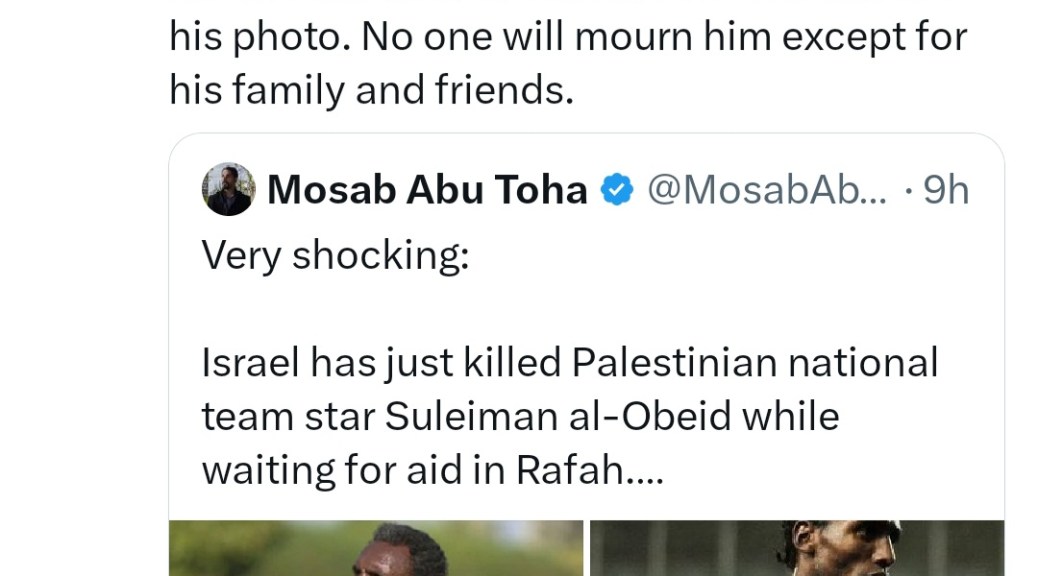
Task: Click the "Israel has just killed" text line
Action: [381, 362]
